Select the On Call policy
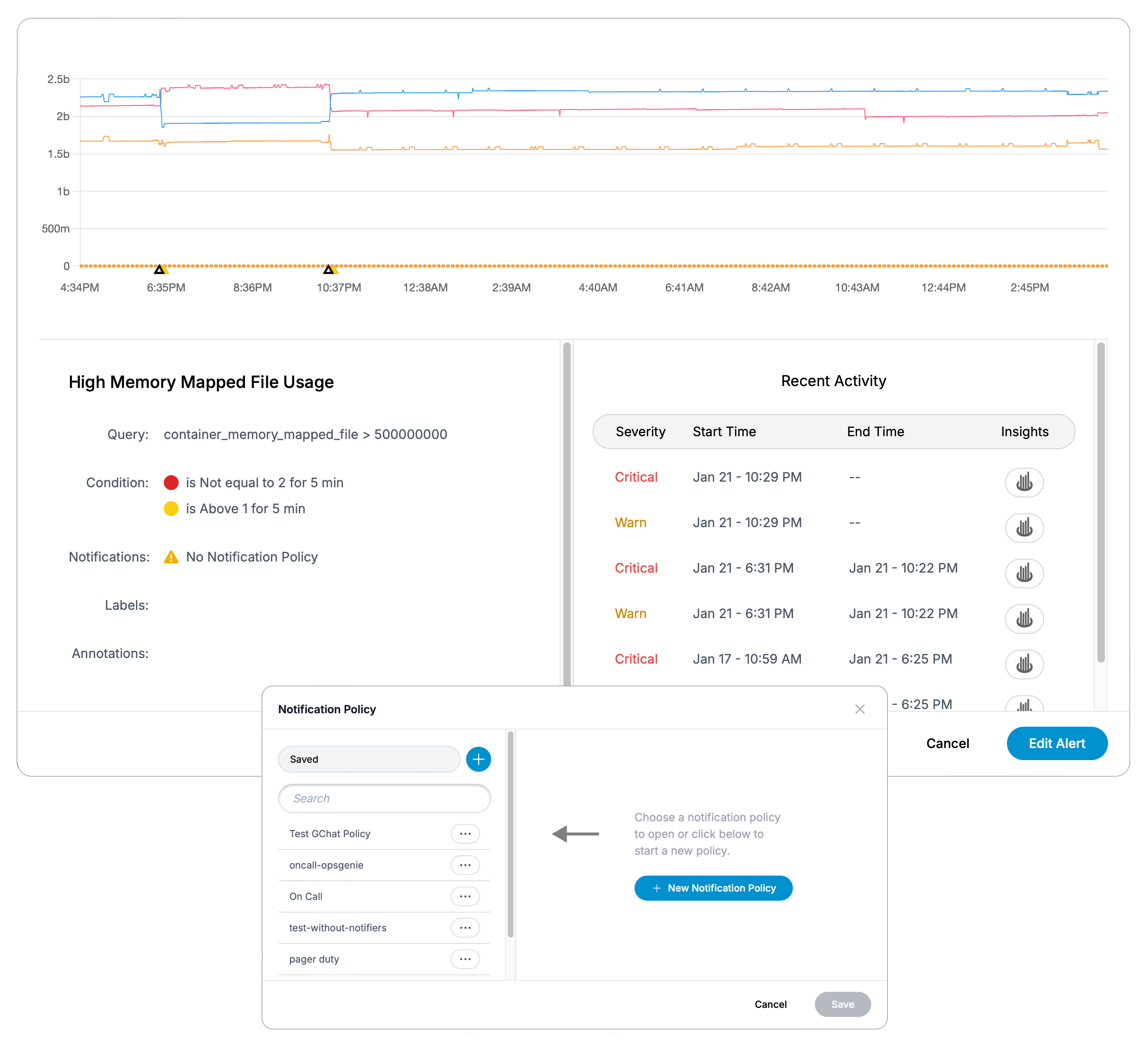1148x1052 pixels. click(306, 897)
